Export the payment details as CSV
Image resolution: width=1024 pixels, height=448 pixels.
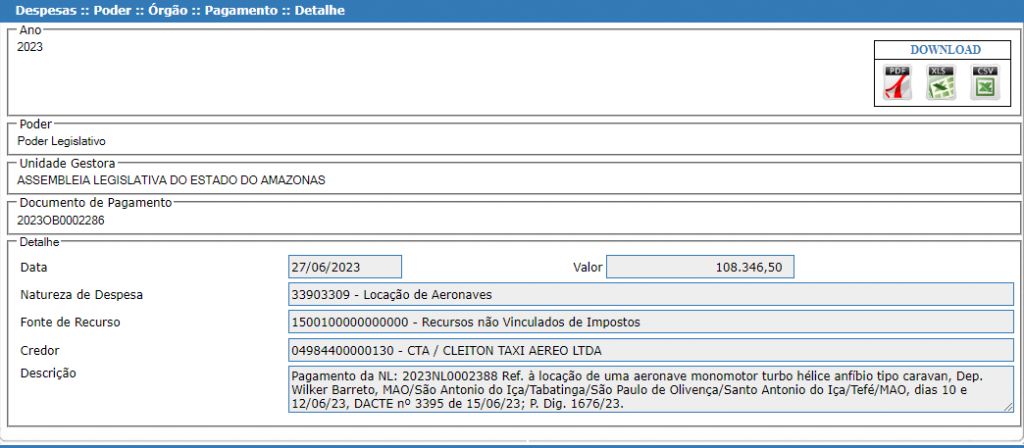984,84
